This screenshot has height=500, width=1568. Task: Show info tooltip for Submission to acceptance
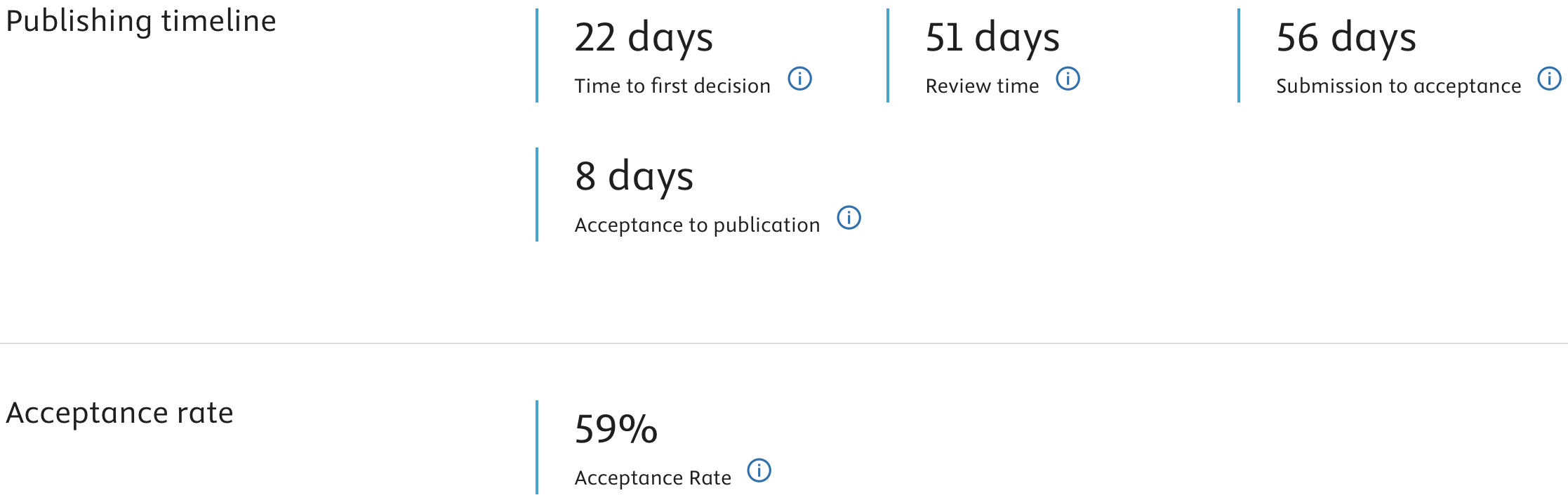pyautogui.click(x=1549, y=79)
